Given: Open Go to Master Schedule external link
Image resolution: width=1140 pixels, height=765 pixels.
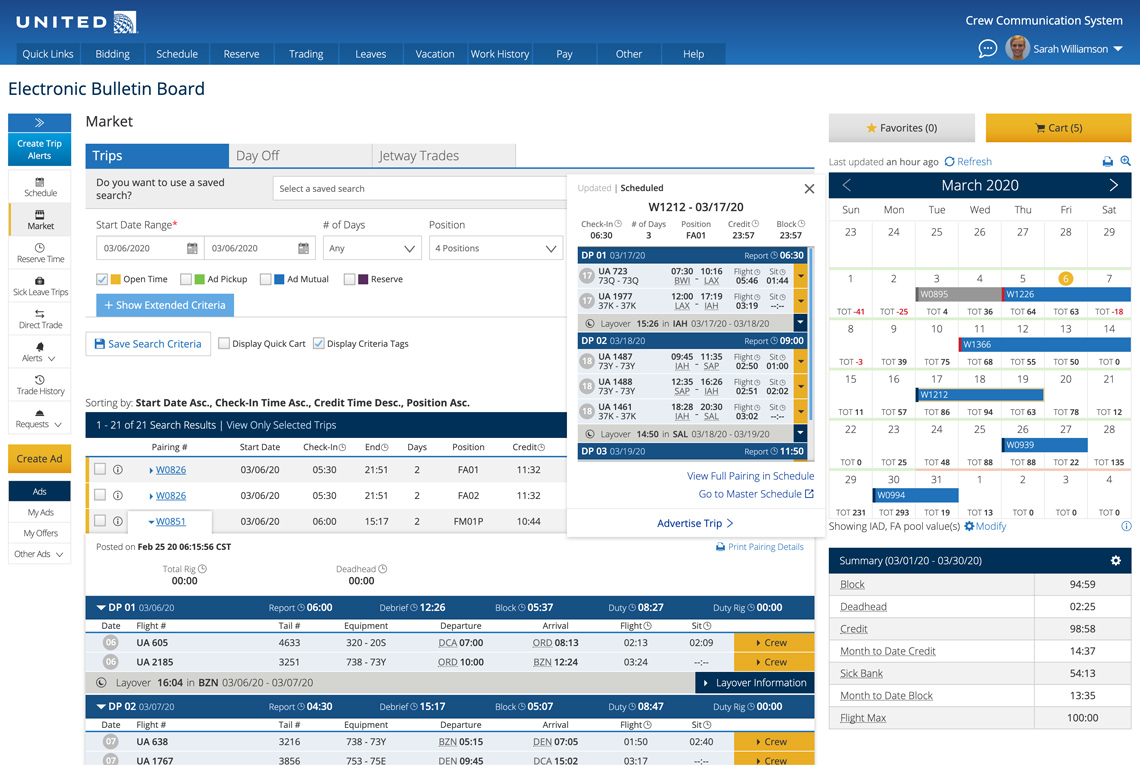Looking at the screenshot, I should [756, 494].
